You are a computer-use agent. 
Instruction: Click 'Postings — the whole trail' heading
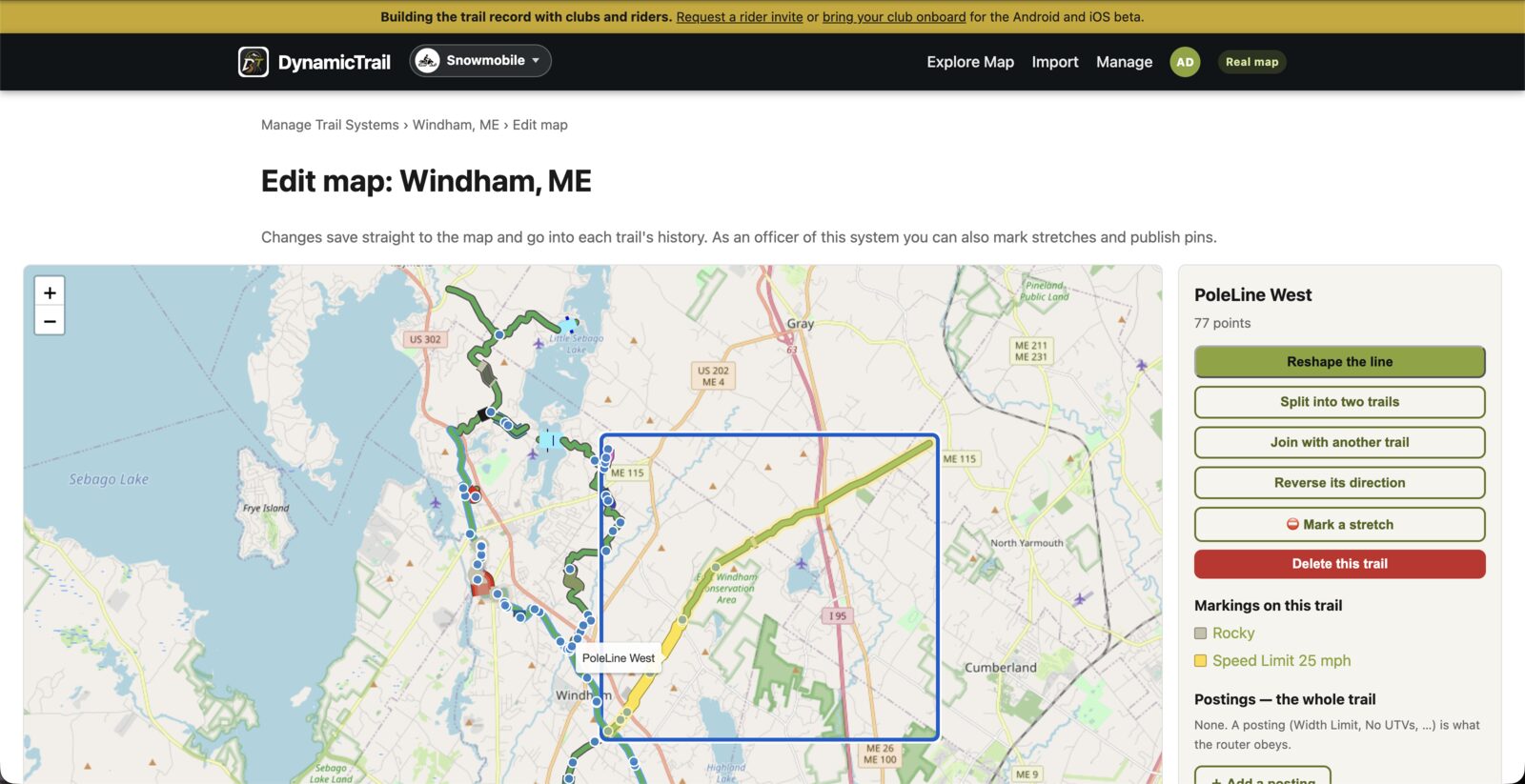click(1285, 699)
